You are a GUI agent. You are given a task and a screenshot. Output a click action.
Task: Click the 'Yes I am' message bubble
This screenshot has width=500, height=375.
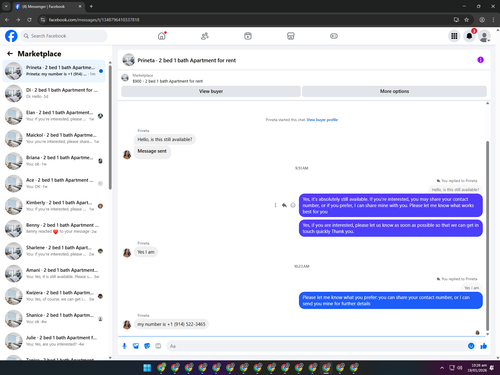(x=146, y=252)
